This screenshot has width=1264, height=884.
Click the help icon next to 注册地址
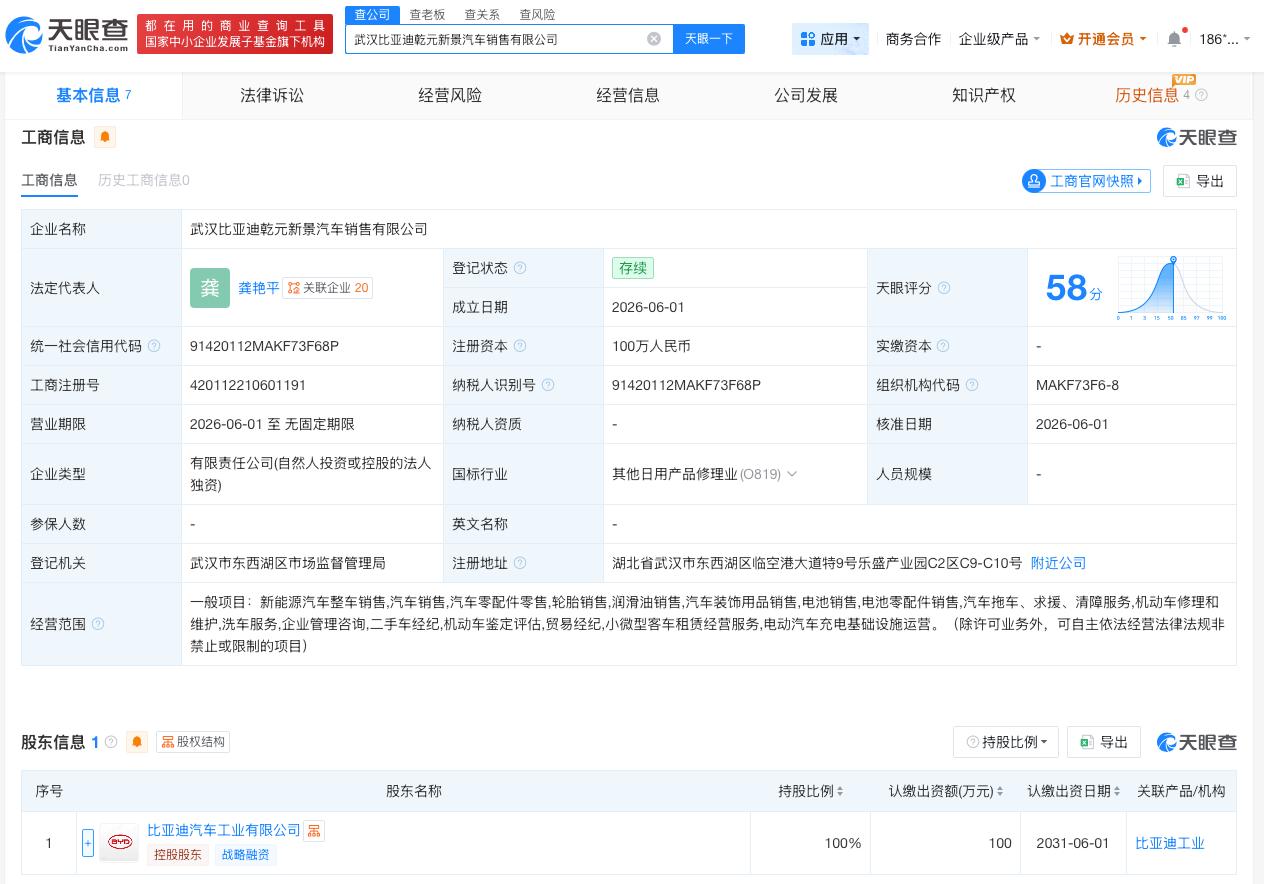pyautogui.click(x=519, y=563)
